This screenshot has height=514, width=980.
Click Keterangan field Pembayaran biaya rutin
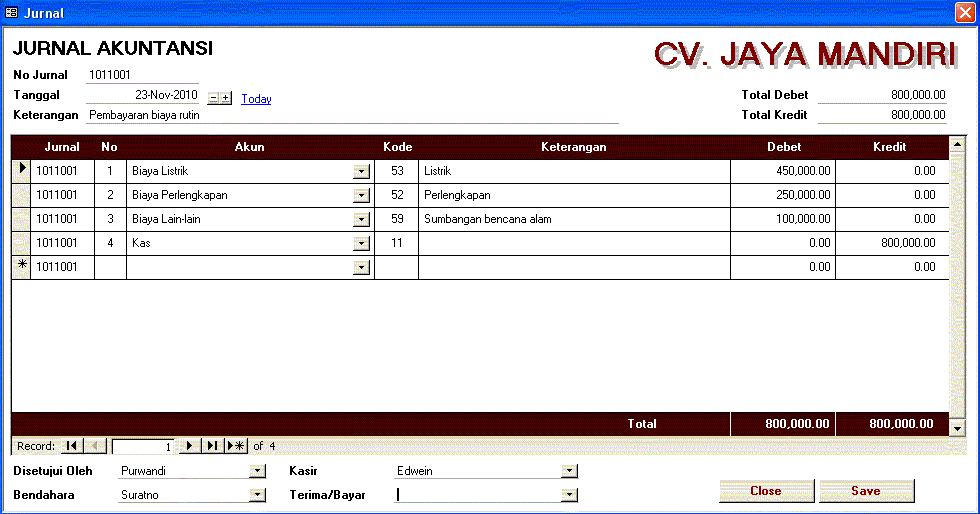(352, 115)
